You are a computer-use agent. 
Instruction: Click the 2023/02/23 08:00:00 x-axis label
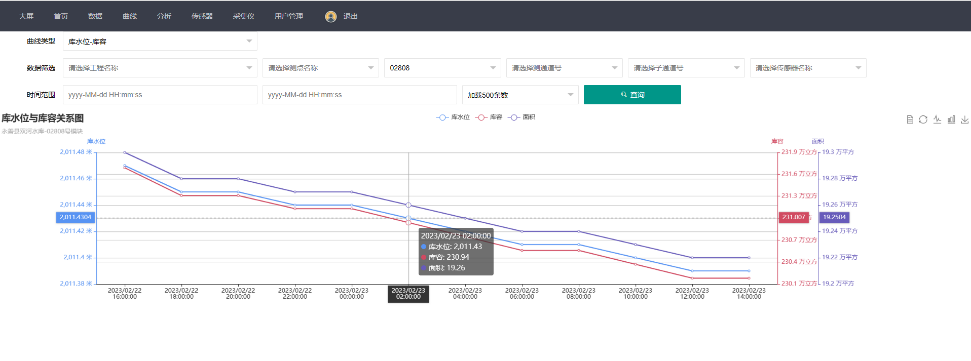tap(578, 294)
